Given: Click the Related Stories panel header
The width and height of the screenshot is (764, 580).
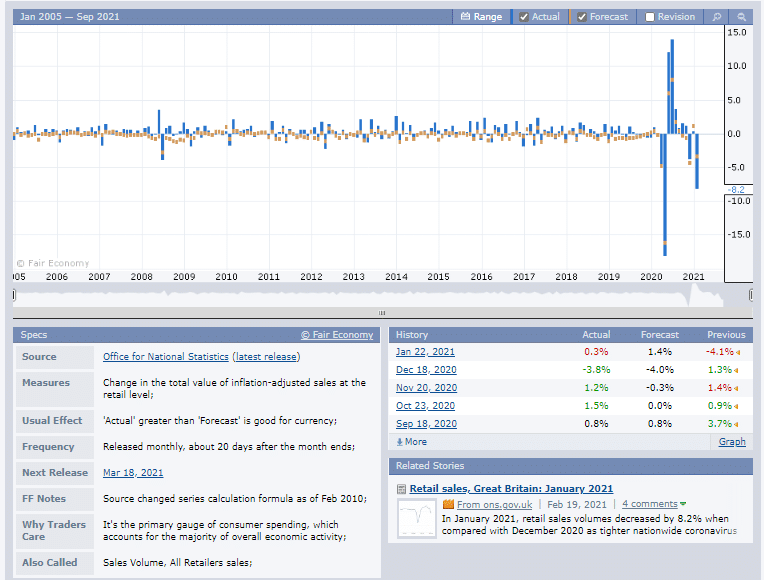Looking at the screenshot, I should 571,466.
